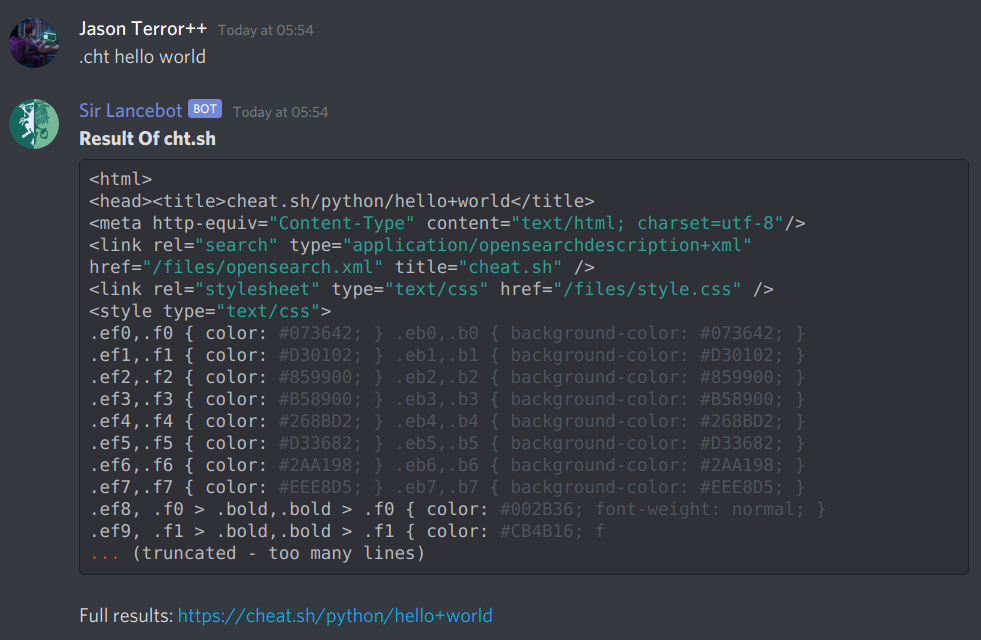The width and height of the screenshot is (981, 640).
Task: Click the meta http-equiv Content-Type line
Action: tap(447, 223)
